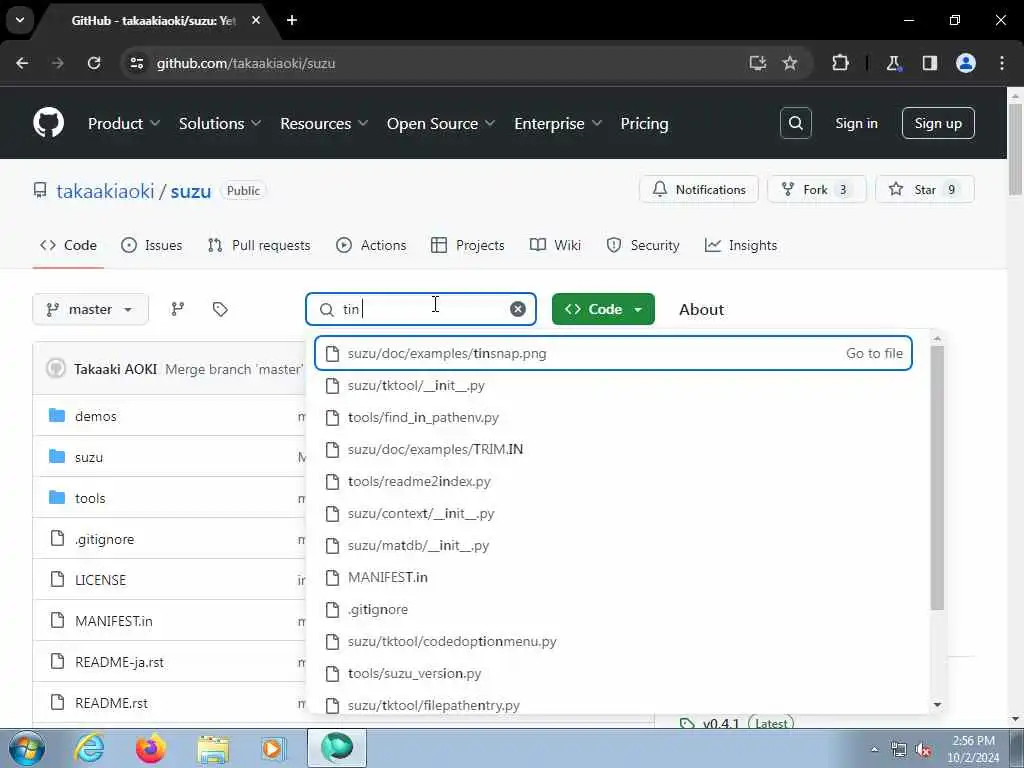Switch to the Insights tab
The image size is (1024, 768).
(741, 245)
